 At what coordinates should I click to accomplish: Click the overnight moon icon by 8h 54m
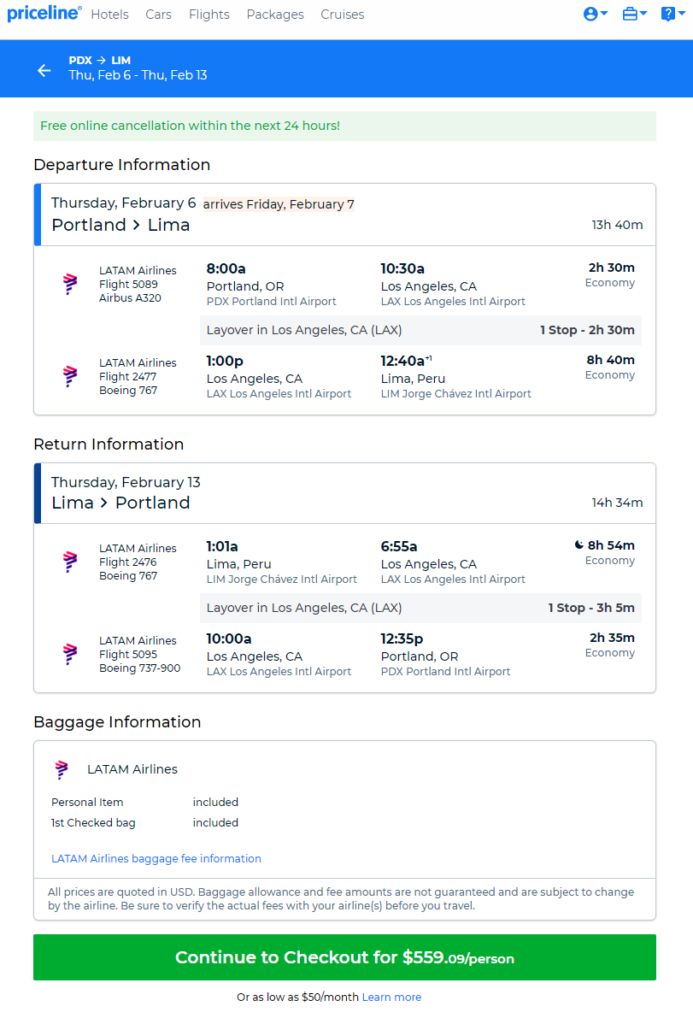(x=579, y=545)
